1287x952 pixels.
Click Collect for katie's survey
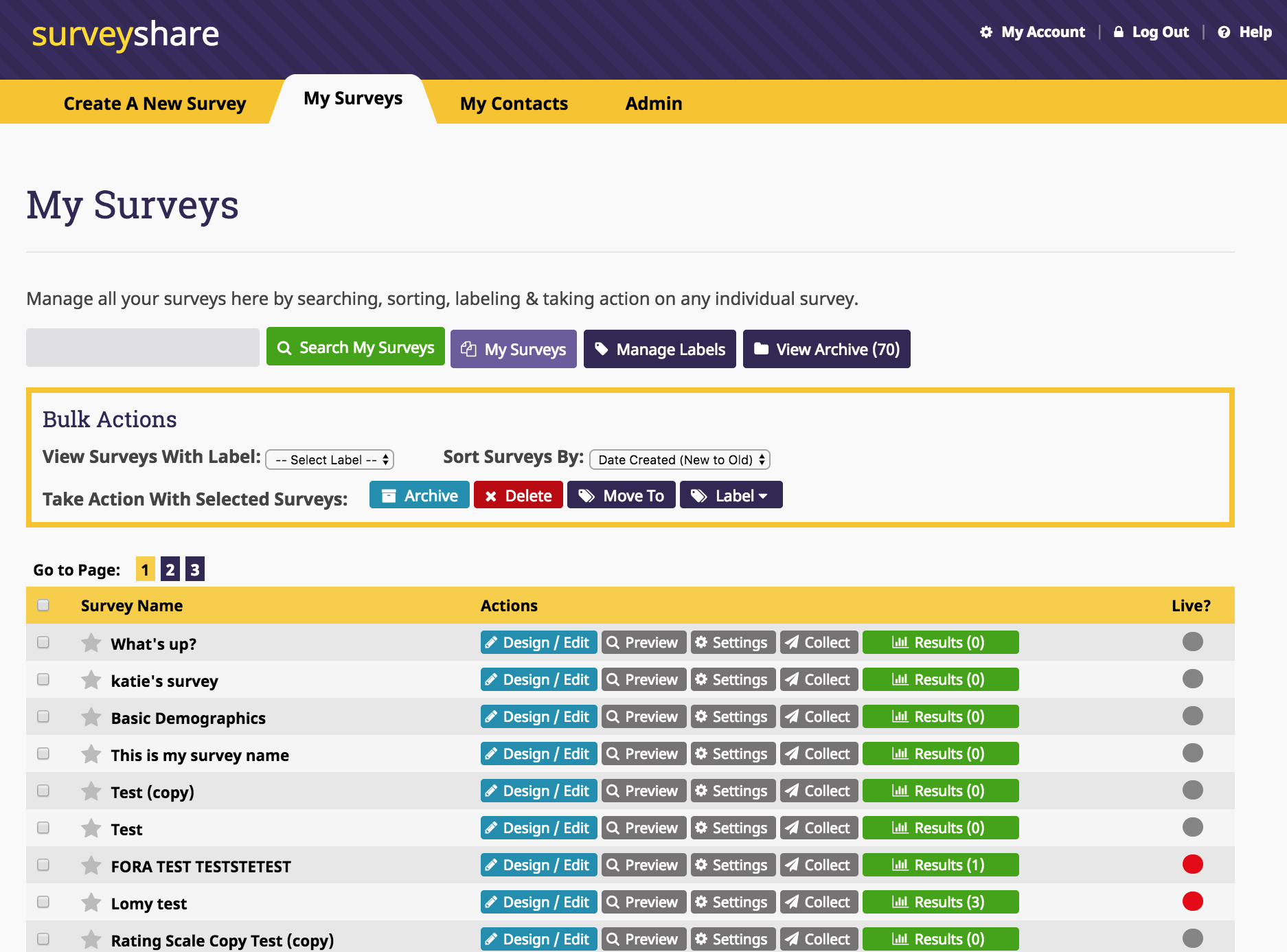(819, 679)
